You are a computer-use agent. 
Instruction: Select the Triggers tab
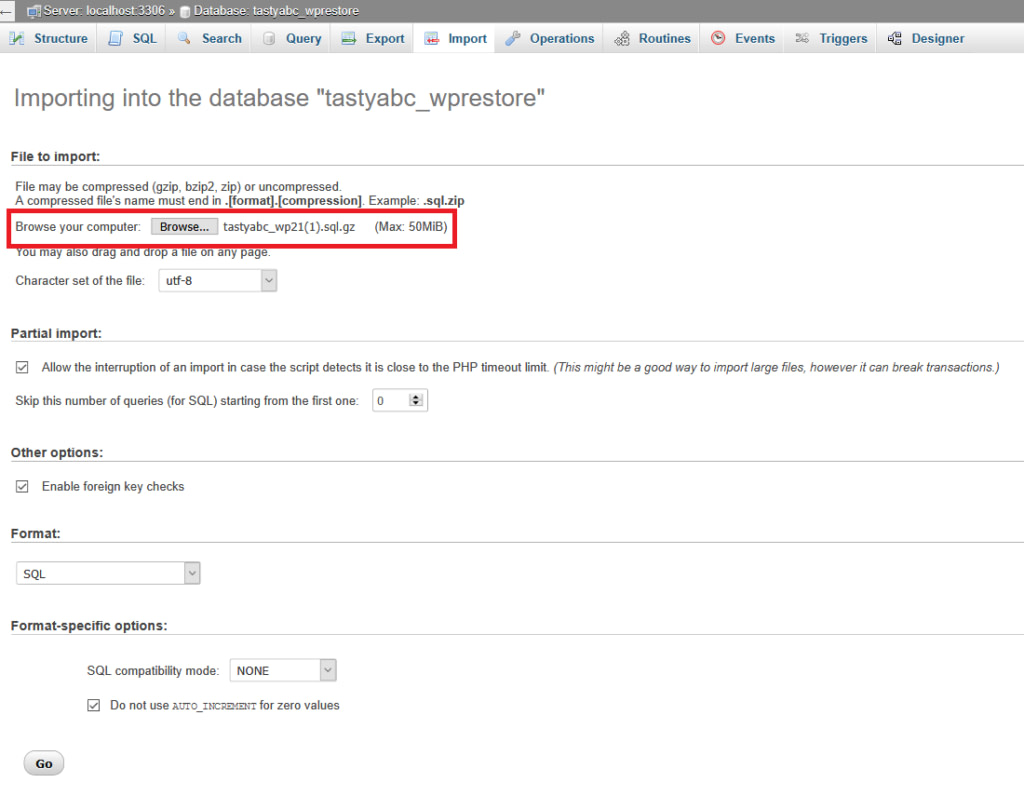tap(830, 38)
